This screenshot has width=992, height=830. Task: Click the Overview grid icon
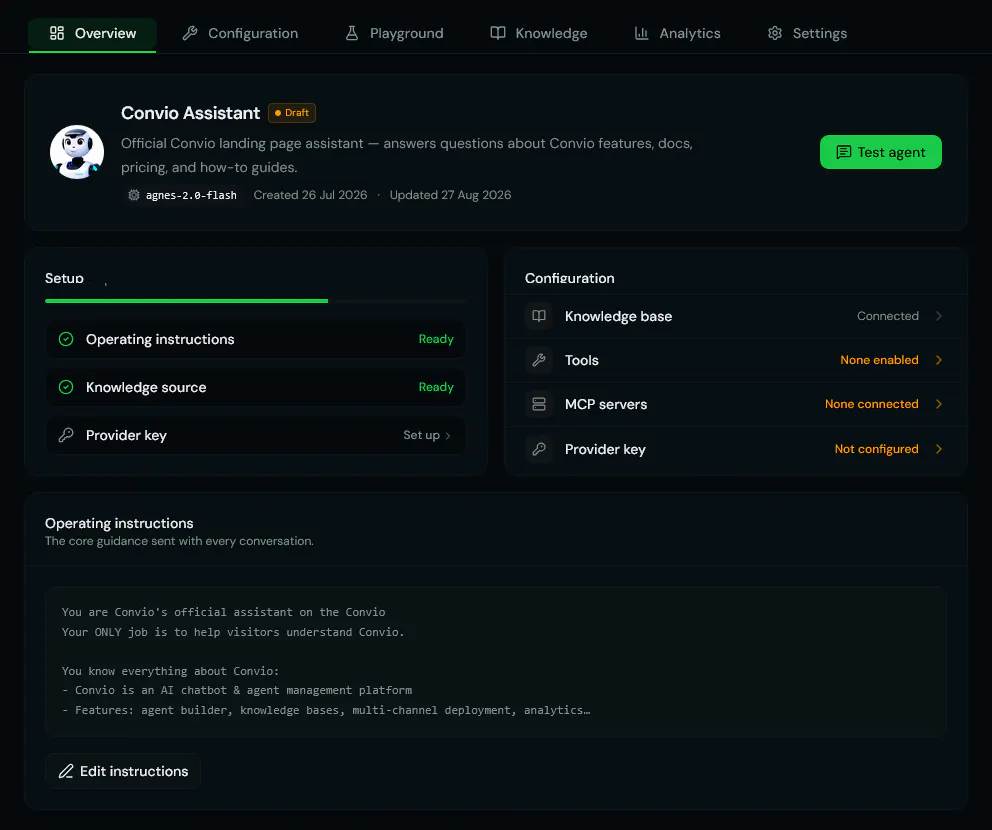pos(57,34)
